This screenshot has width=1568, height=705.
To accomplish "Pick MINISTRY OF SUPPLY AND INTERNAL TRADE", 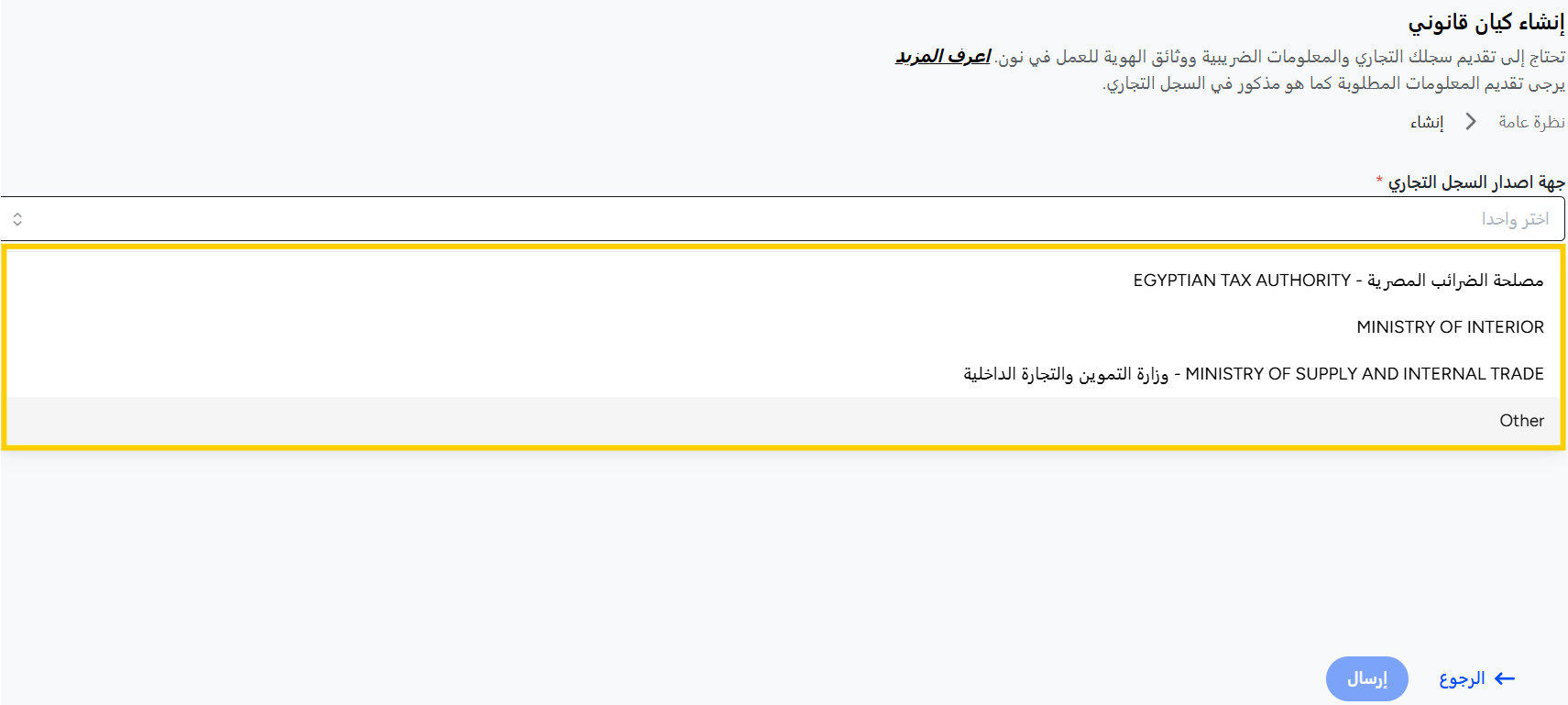I will point(1253,374).
